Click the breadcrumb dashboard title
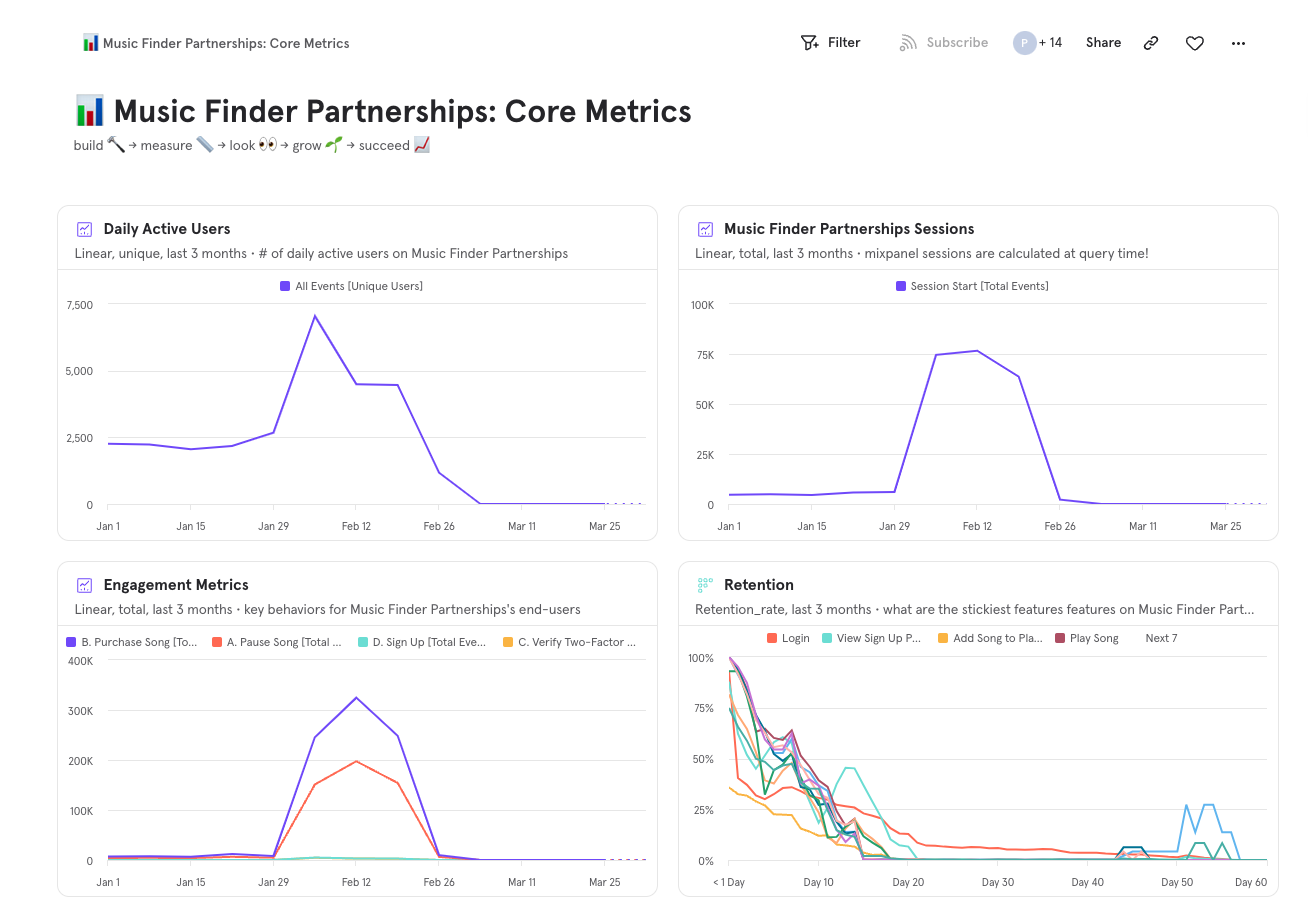The image size is (1308, 911). tap(226, 43)
